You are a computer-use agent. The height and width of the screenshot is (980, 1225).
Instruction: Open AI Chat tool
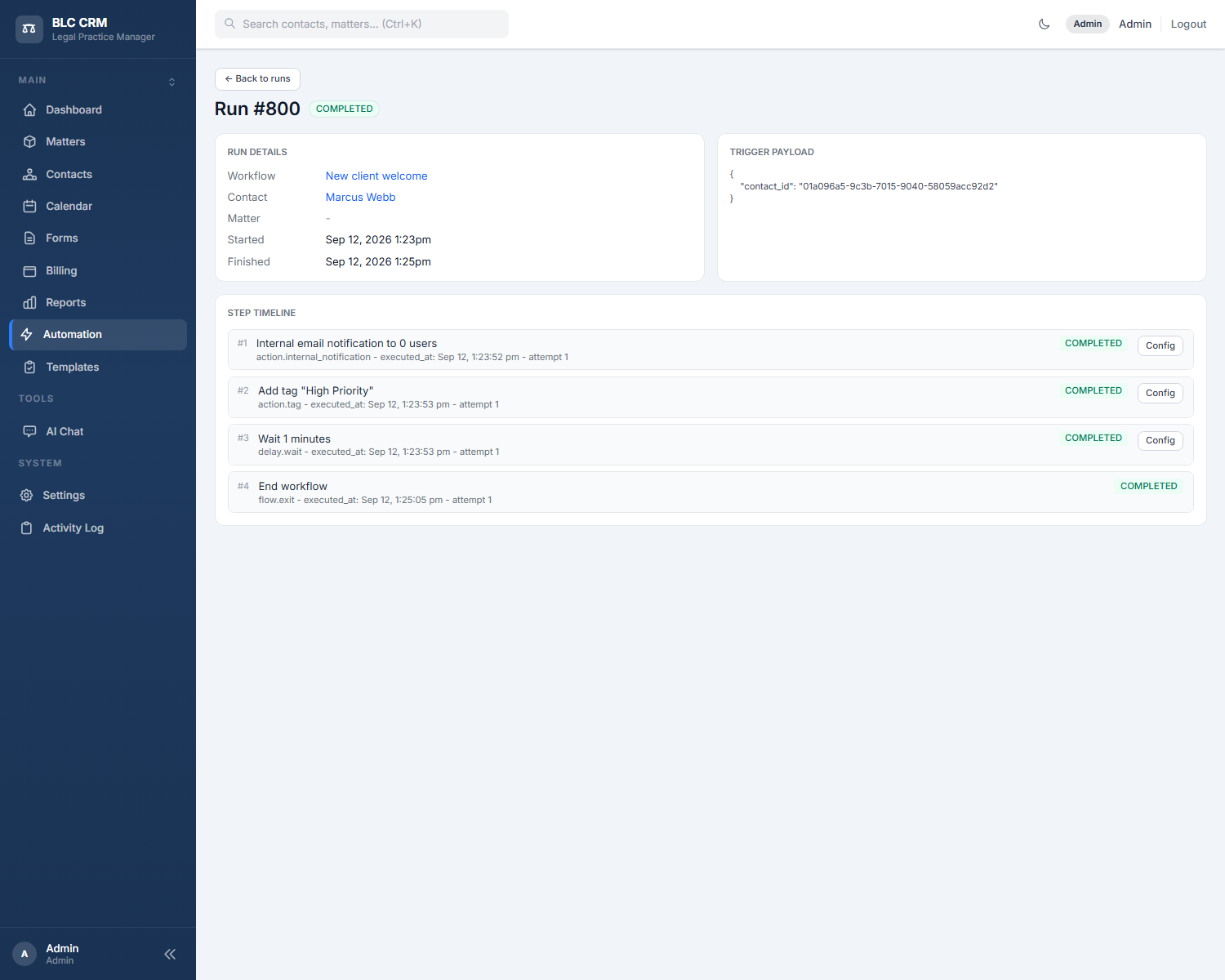(x=98, y=431)
